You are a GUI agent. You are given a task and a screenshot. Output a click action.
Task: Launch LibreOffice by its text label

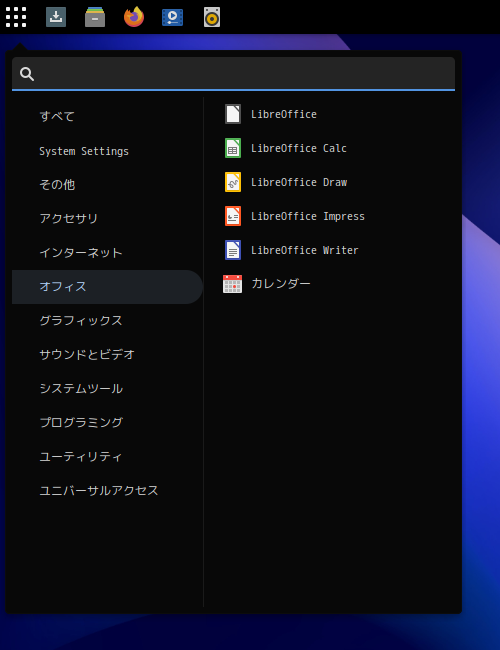(x=284, y=114)
